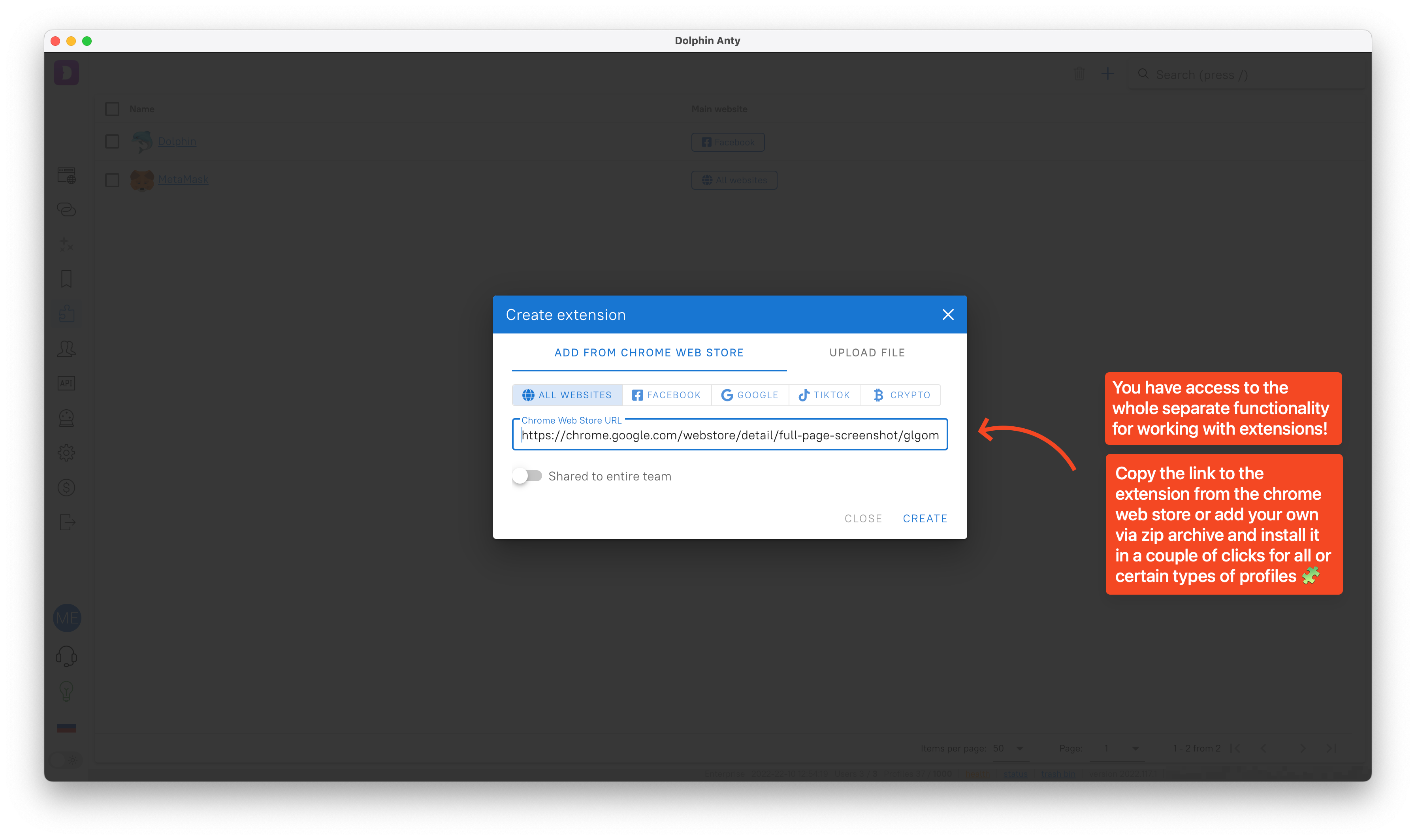The width and height of the screenshot is (1416, 840).
Task: Click the Main website column header
Action: click(x=719, y=109)
